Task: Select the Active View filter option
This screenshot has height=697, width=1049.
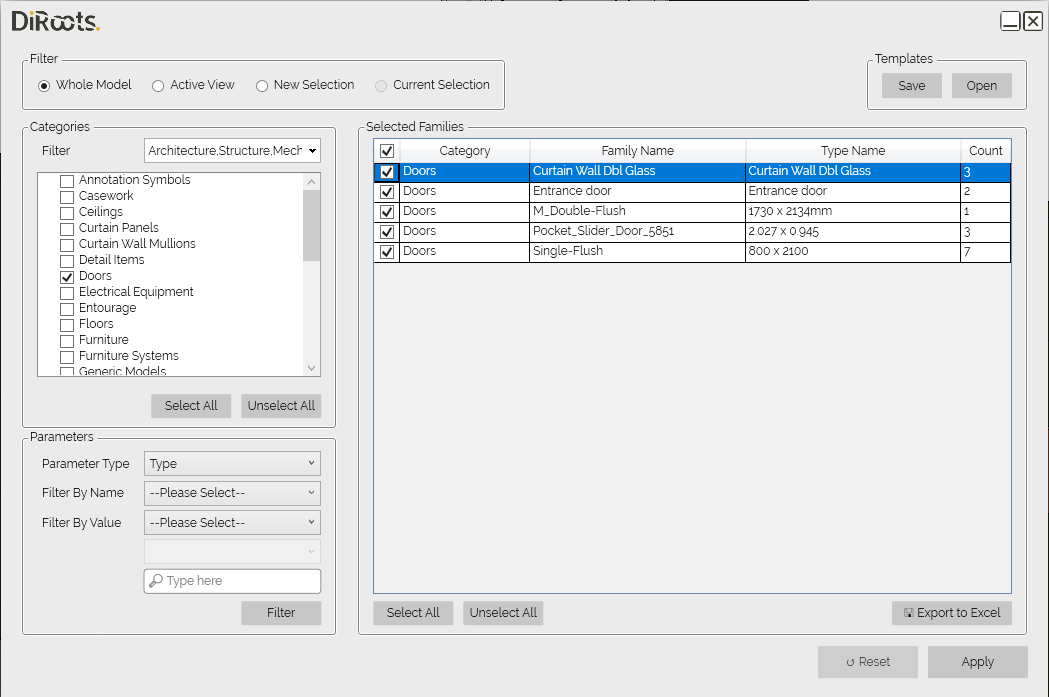Action: [157, 85]
